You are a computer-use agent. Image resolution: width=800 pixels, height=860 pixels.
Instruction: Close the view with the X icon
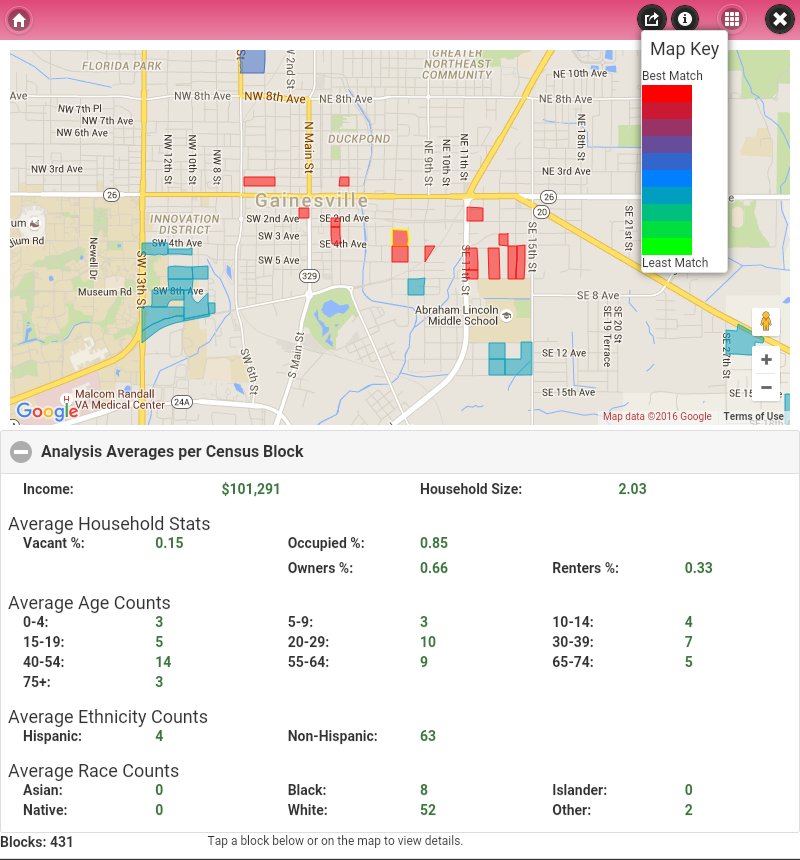coord(779,19)
